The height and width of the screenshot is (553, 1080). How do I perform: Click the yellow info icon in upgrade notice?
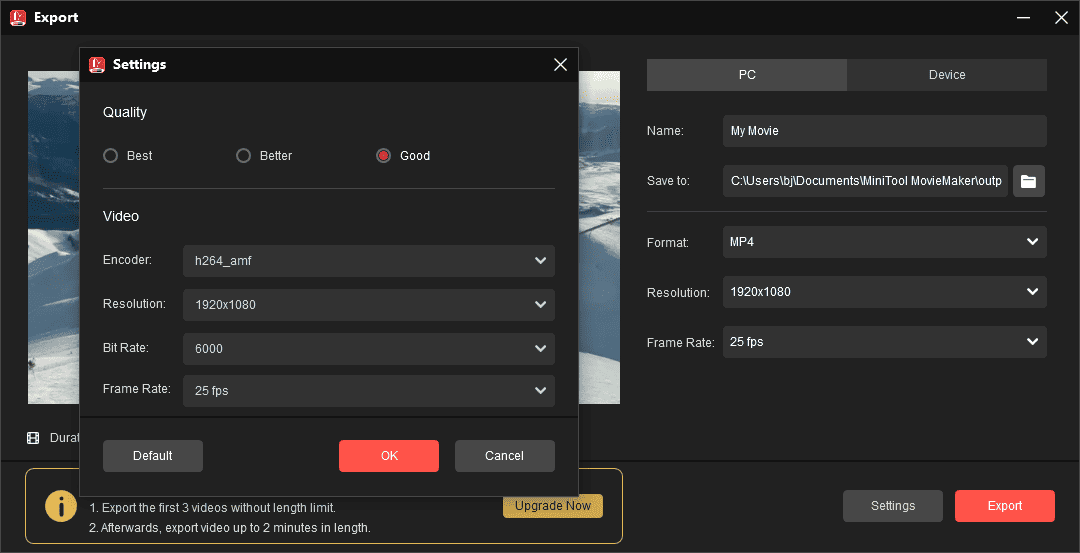(x=61, y=506)
